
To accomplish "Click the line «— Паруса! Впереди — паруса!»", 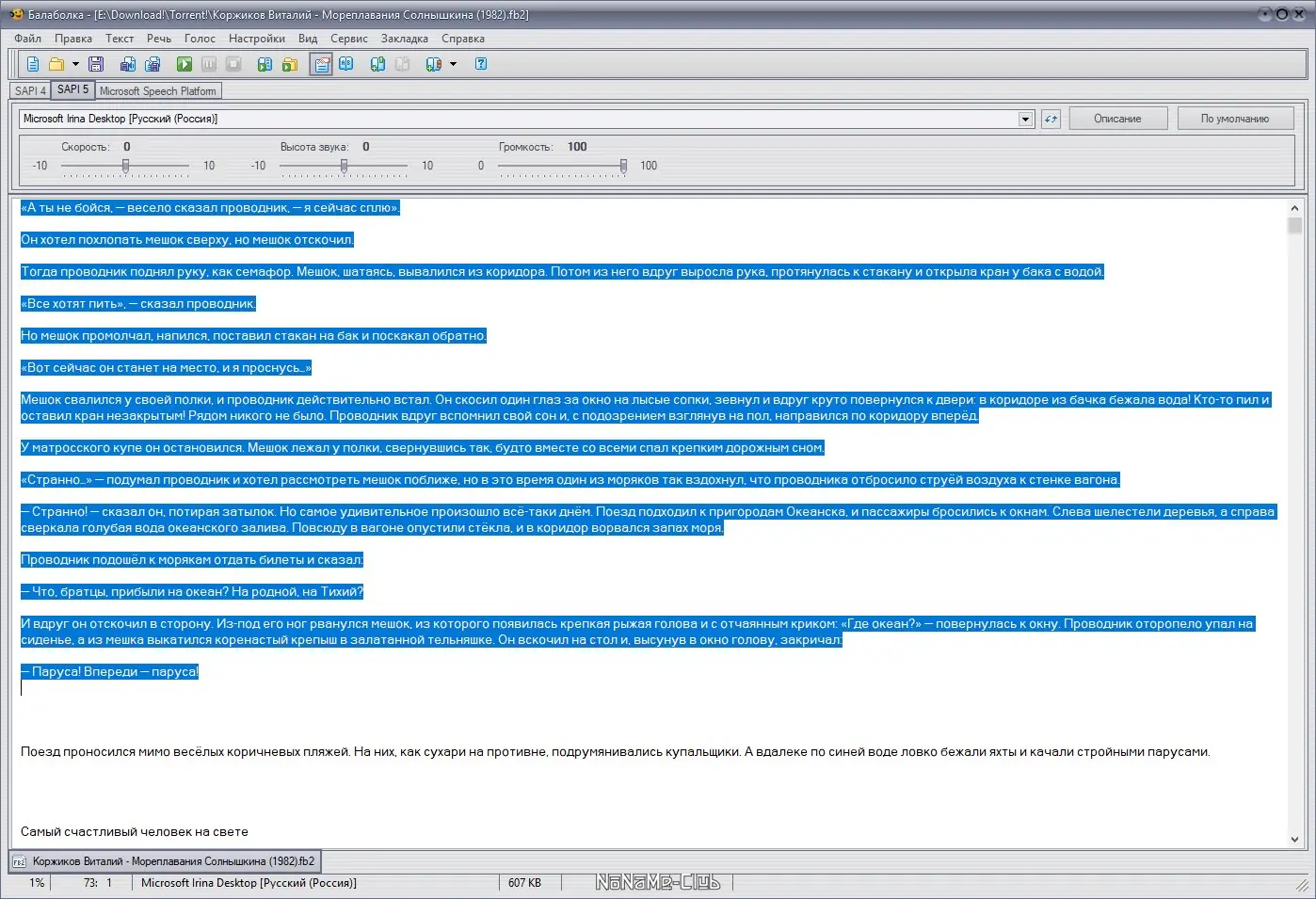I will pos(110,672).
